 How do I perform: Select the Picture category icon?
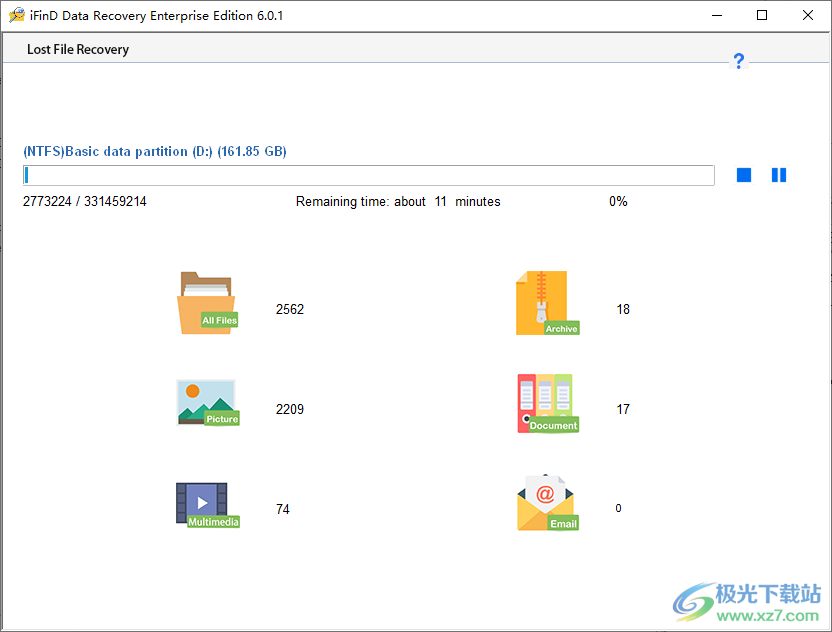(x=207, y=402)
